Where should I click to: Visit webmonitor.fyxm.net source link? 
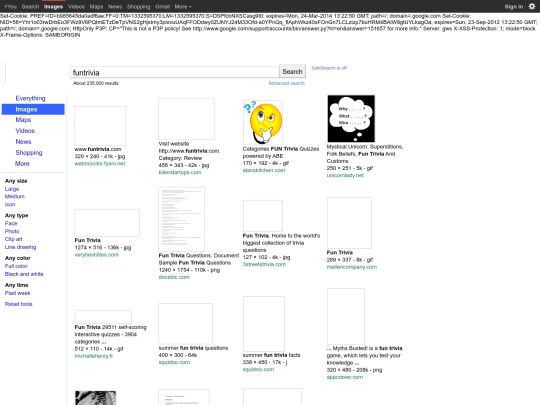point(100,164)
